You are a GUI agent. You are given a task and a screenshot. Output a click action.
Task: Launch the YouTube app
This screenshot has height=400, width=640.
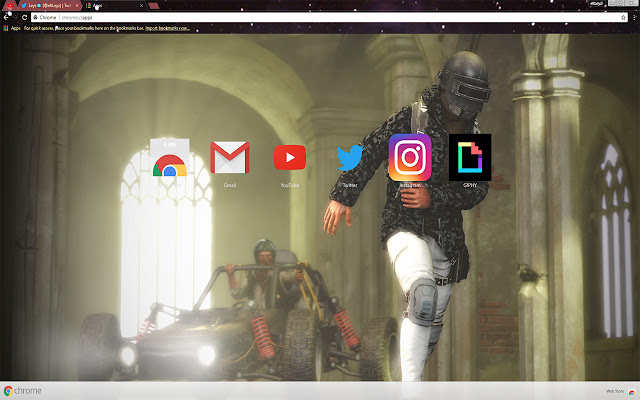coord(290,158)
